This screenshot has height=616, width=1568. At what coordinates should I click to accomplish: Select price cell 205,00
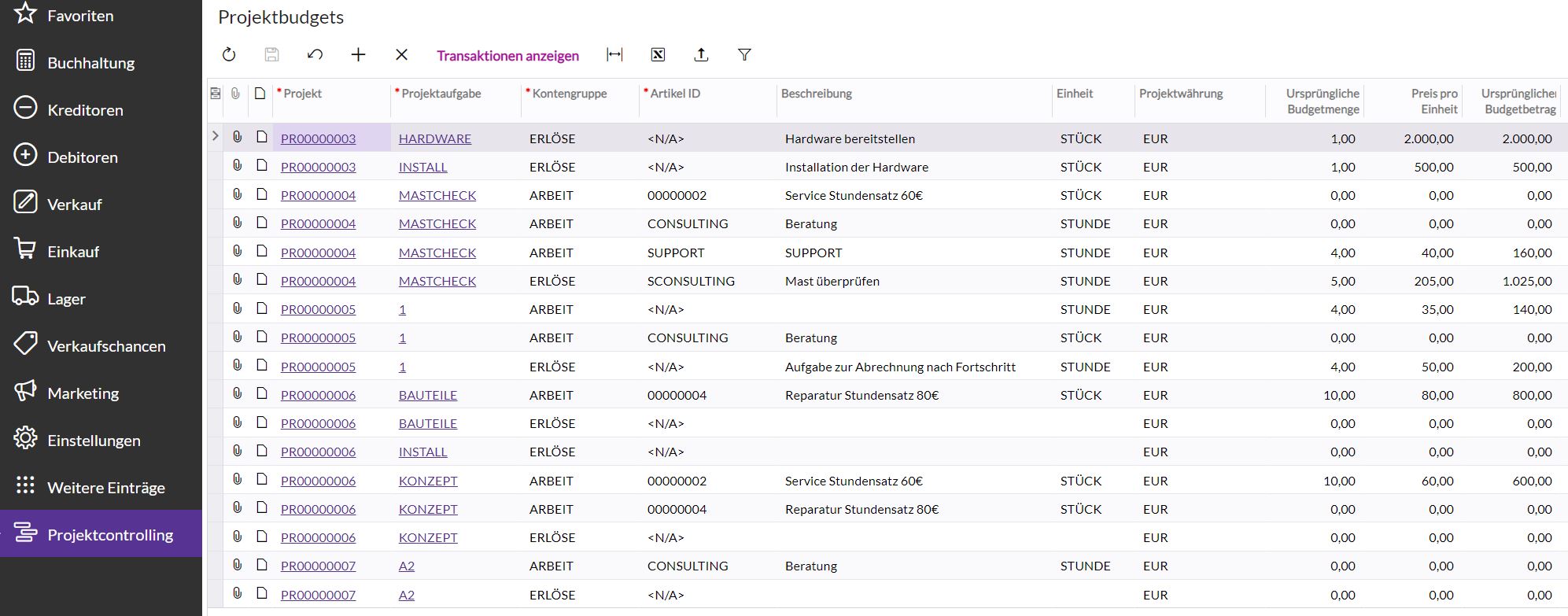[x=1433, y=281]
